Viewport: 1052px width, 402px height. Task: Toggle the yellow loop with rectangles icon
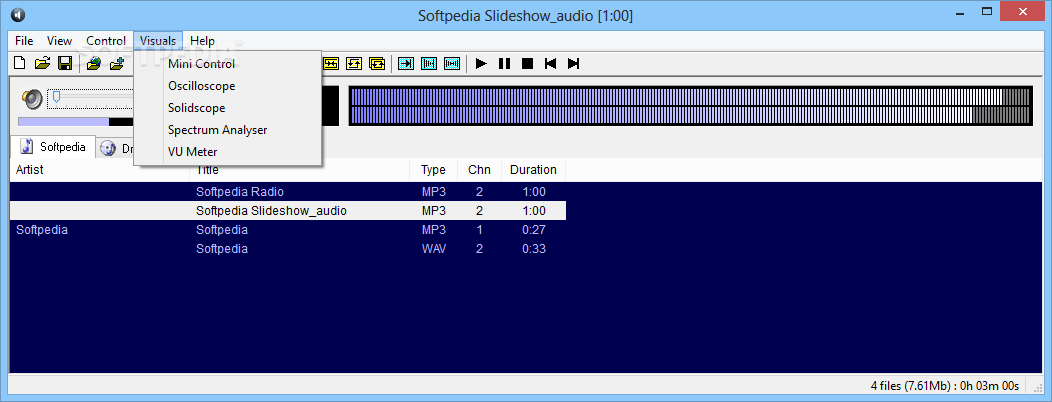coord(378,64)
